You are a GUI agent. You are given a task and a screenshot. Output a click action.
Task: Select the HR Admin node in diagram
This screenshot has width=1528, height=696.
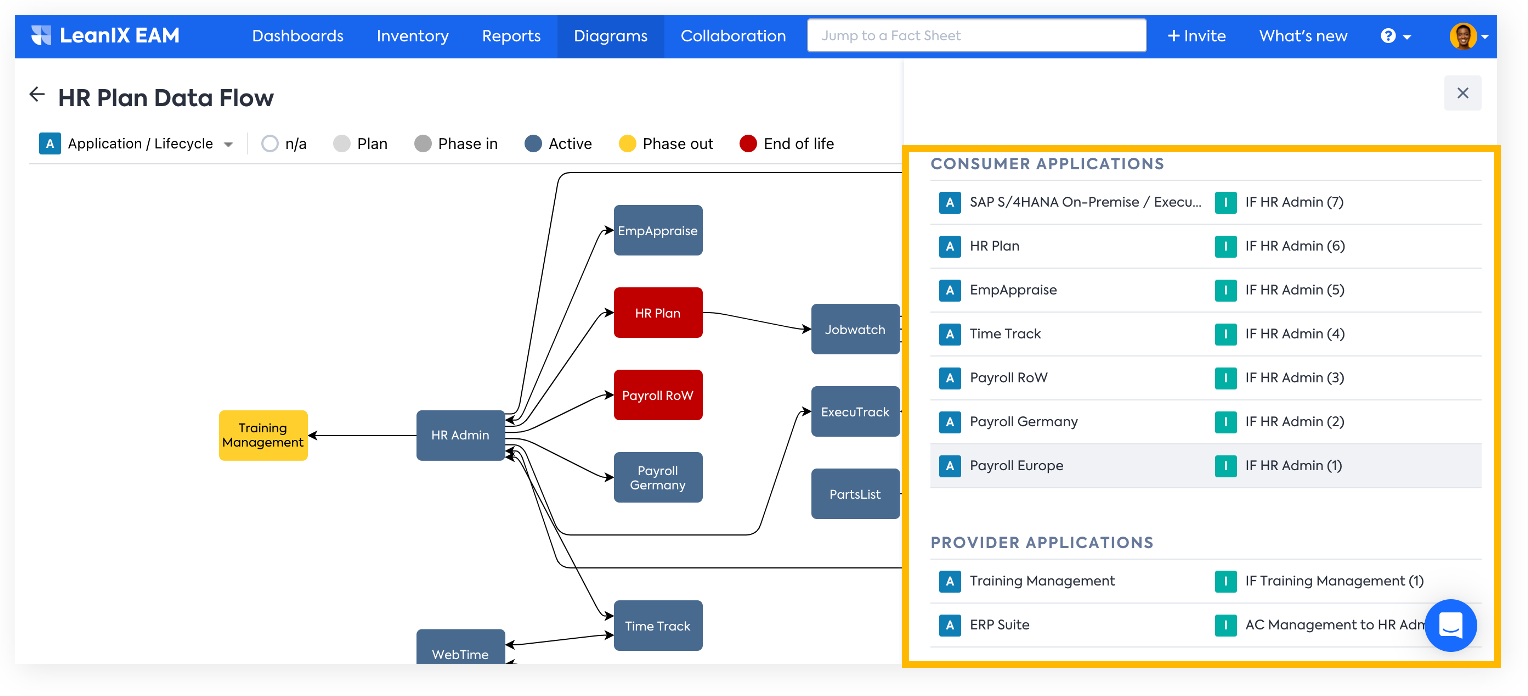(461, 436)
